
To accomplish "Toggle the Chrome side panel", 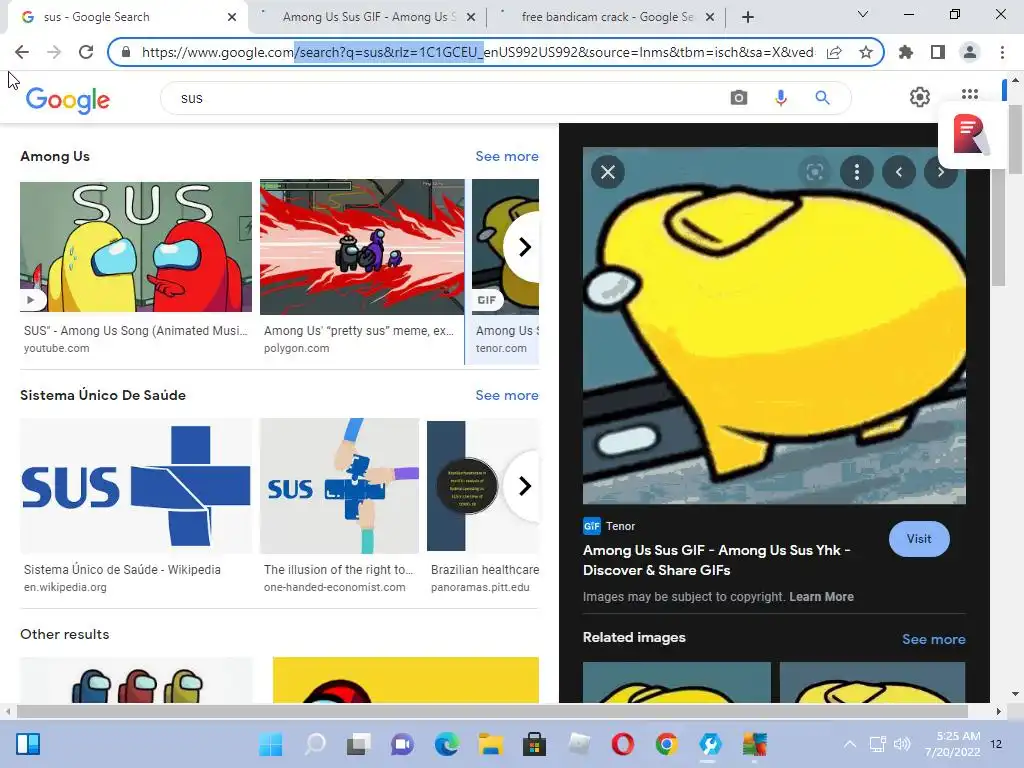I will click(x=938, y=52).
